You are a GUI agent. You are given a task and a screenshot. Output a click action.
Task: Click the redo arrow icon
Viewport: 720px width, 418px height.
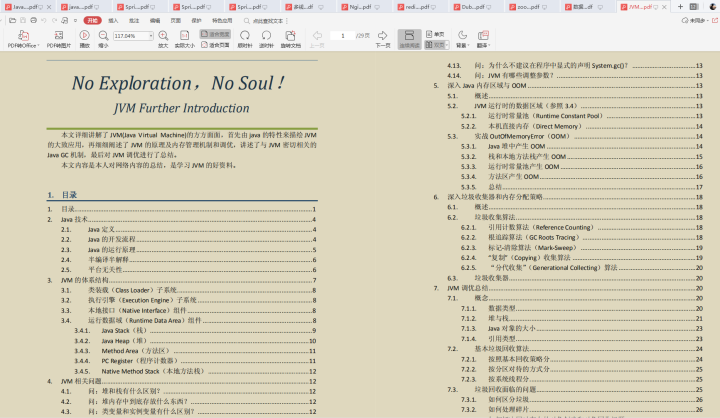coord(54,21)
